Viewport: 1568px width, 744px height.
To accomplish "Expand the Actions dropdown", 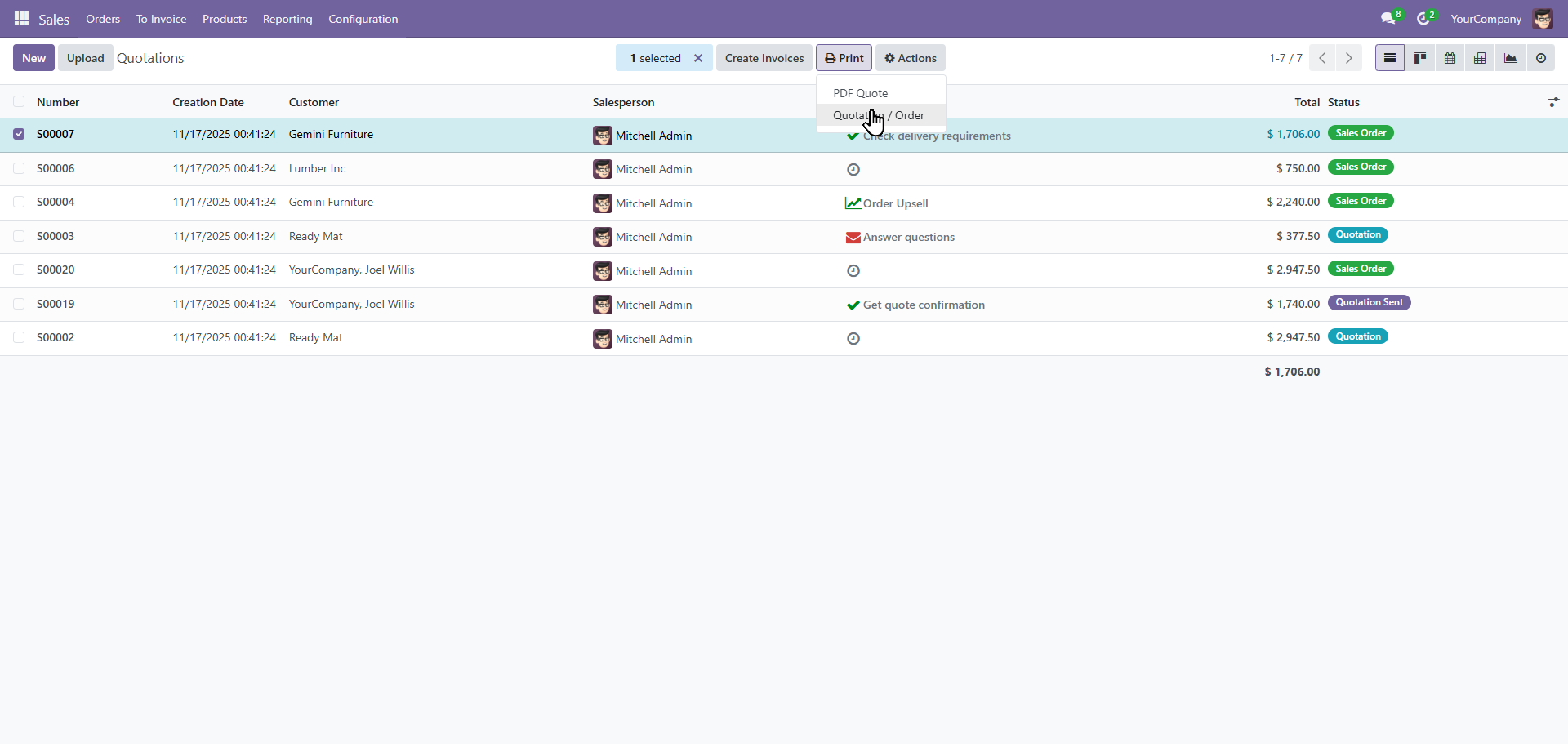I will click(x=911, y=58).
